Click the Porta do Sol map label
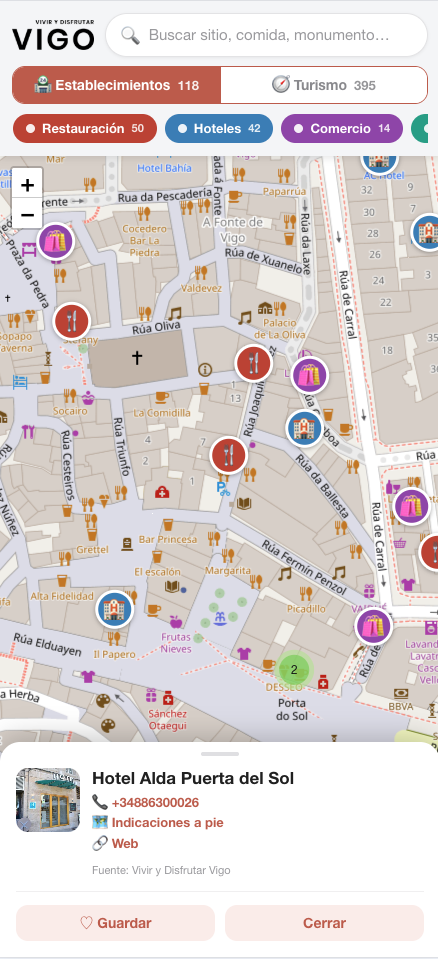Image resolution: width=438 pixels, height=959 pixels. (x=291, y=710)
